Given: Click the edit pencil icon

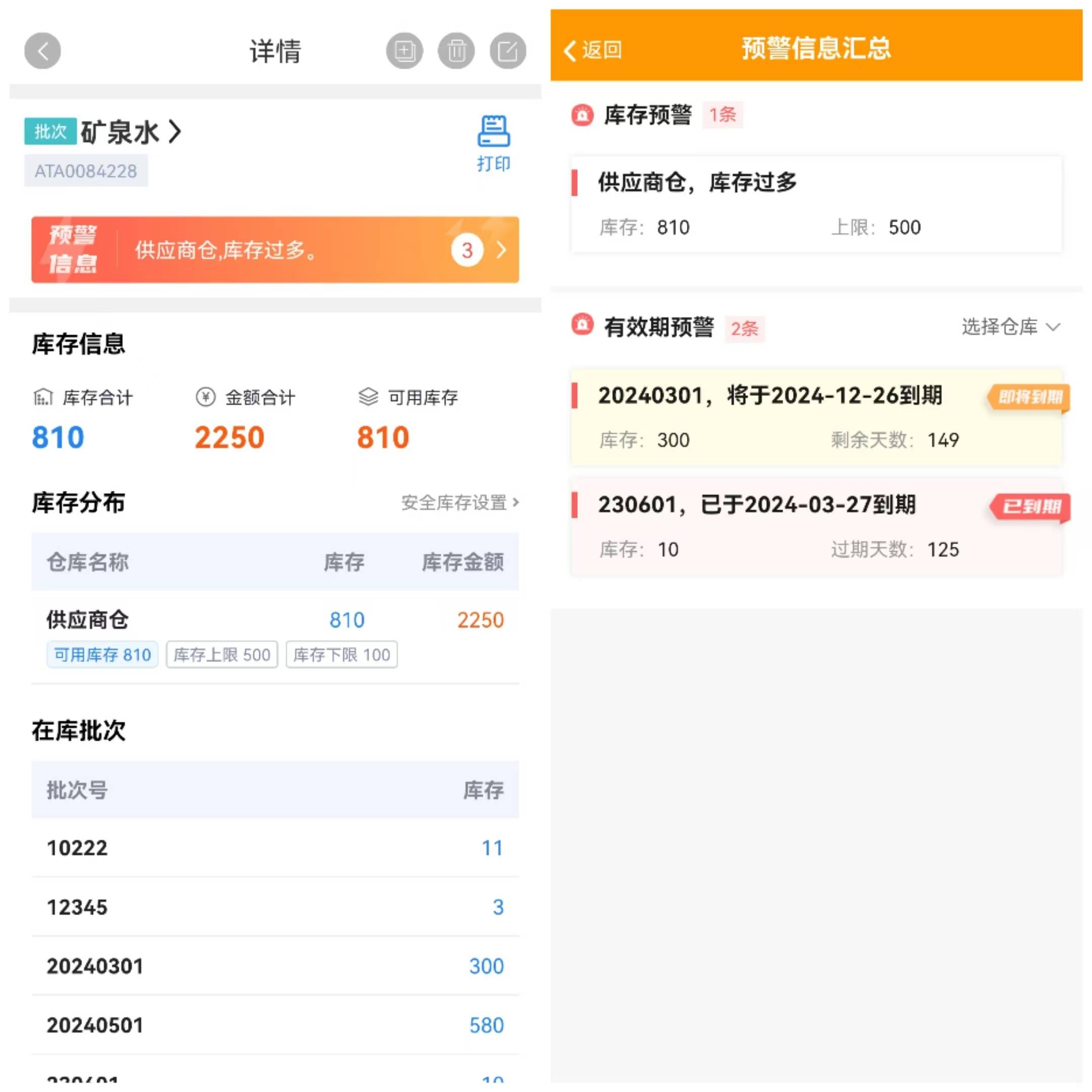Looking at the screenshot, I should 508,51.
